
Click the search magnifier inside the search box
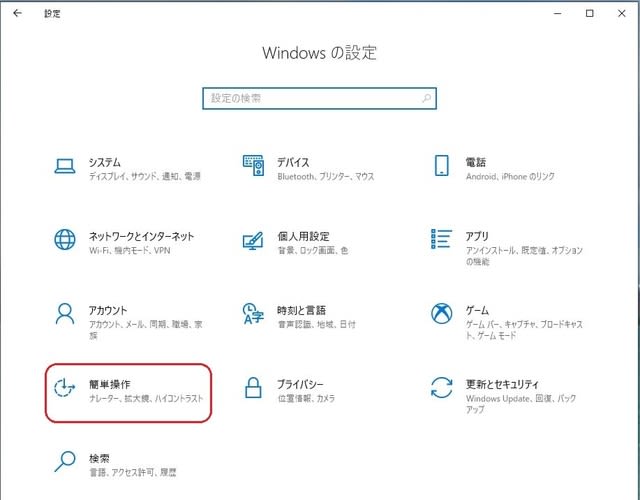click(x=427, y=98)
